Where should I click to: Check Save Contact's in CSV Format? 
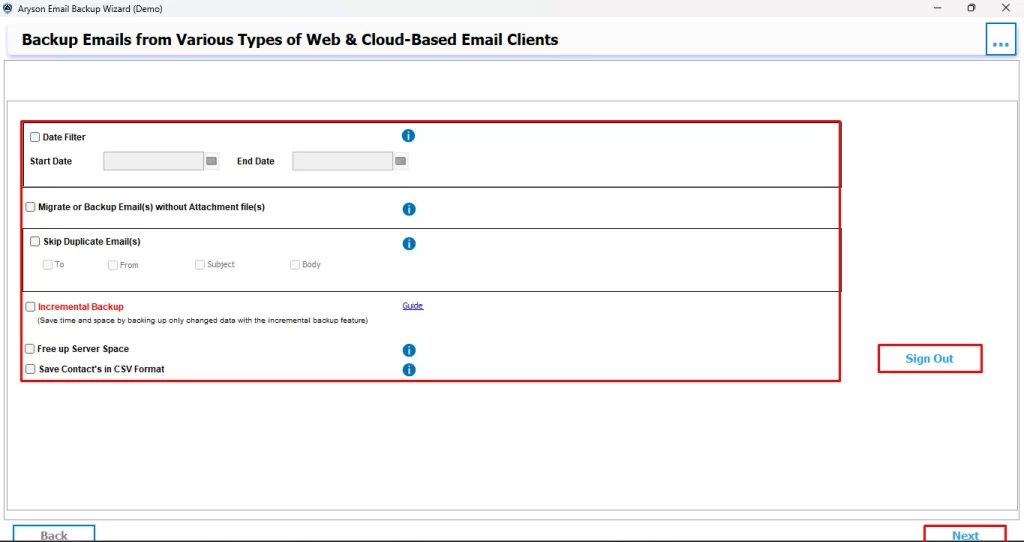30,369
